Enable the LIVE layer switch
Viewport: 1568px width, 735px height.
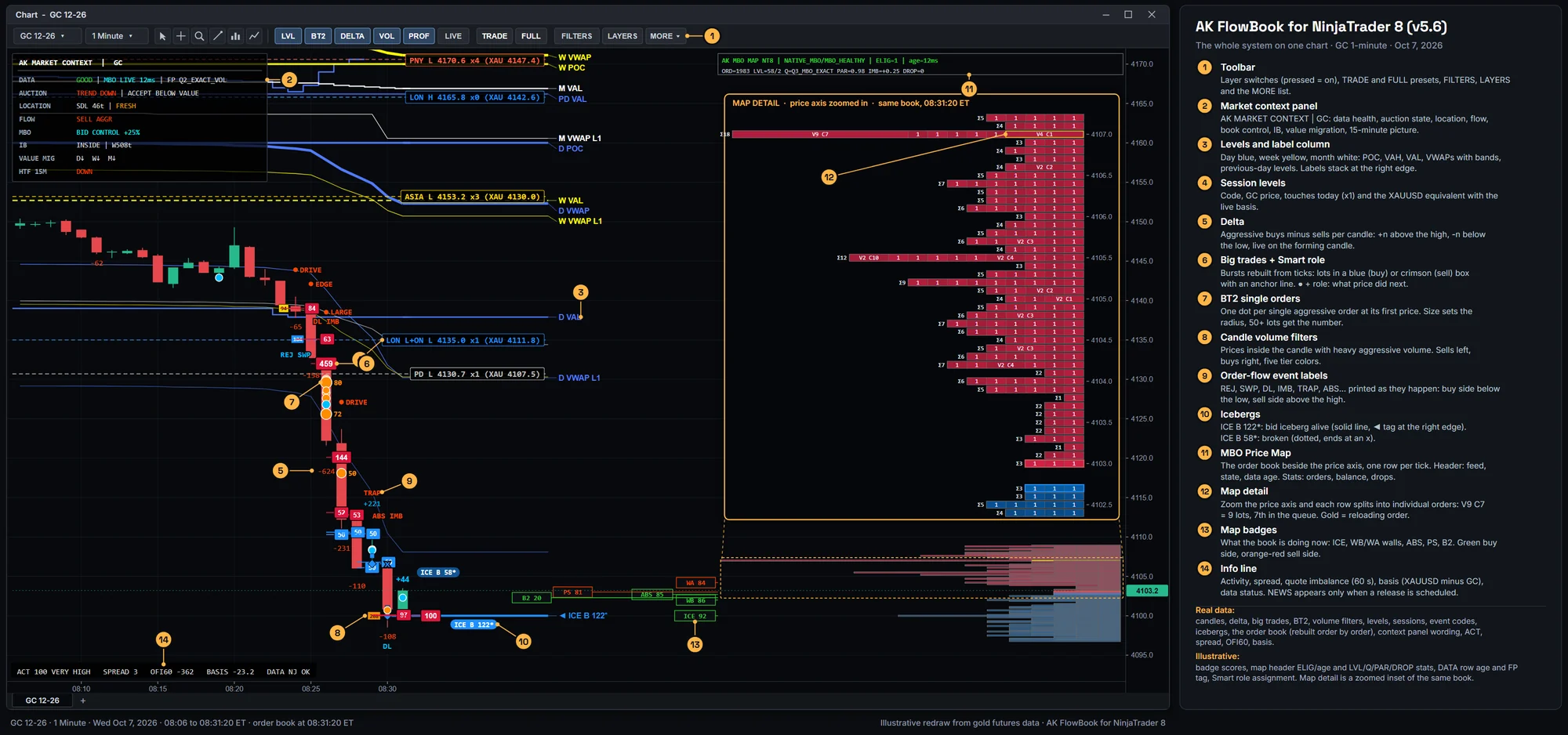tap(453, 36)
